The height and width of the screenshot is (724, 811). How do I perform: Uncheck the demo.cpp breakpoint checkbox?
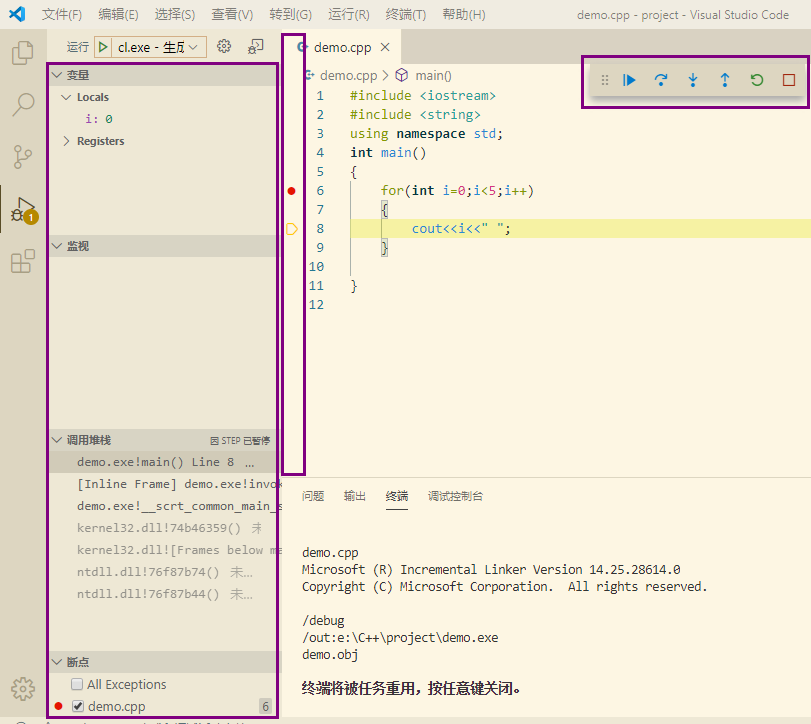(78, 706)
